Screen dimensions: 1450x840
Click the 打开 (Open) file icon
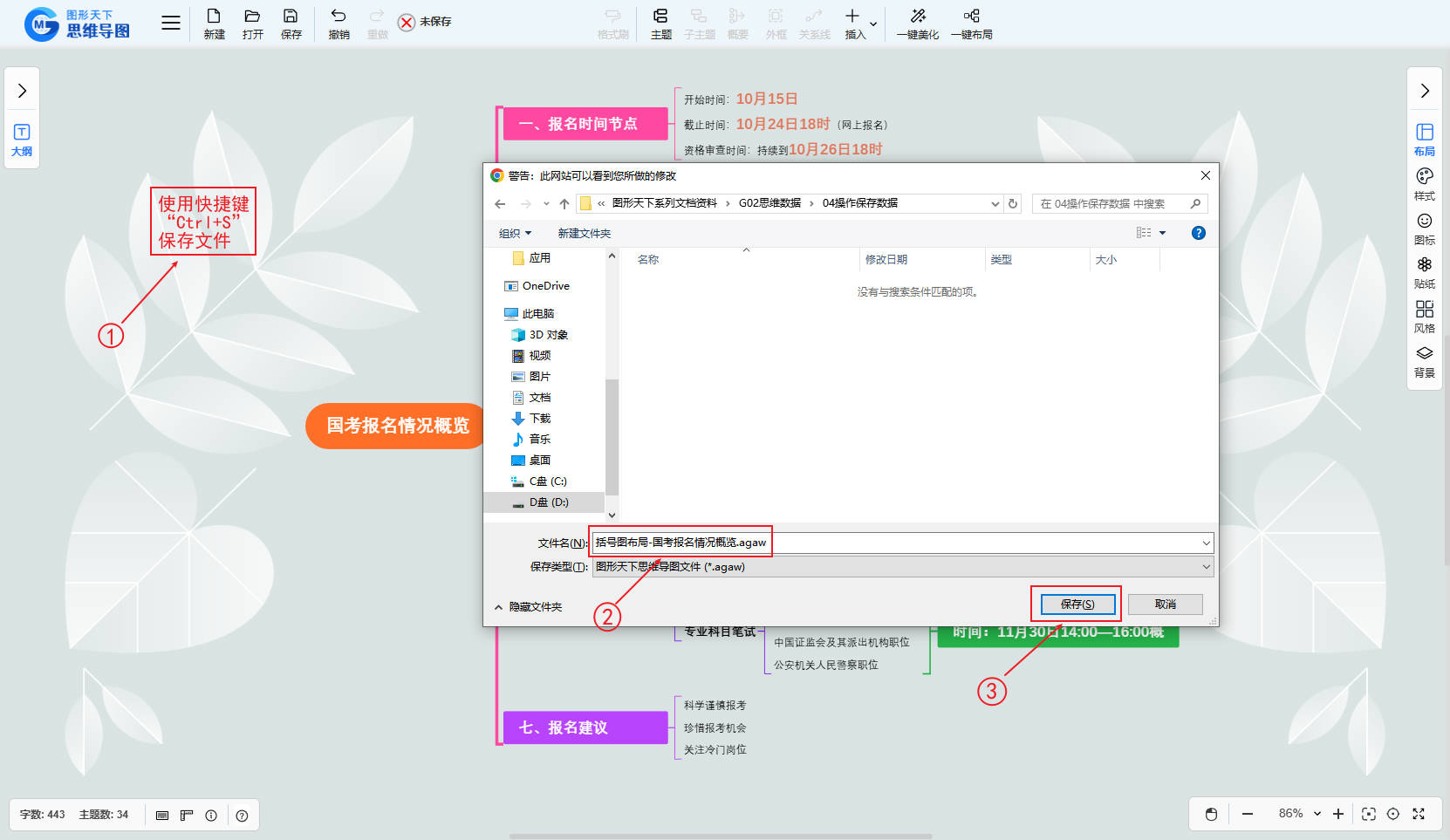pos(252,23)
